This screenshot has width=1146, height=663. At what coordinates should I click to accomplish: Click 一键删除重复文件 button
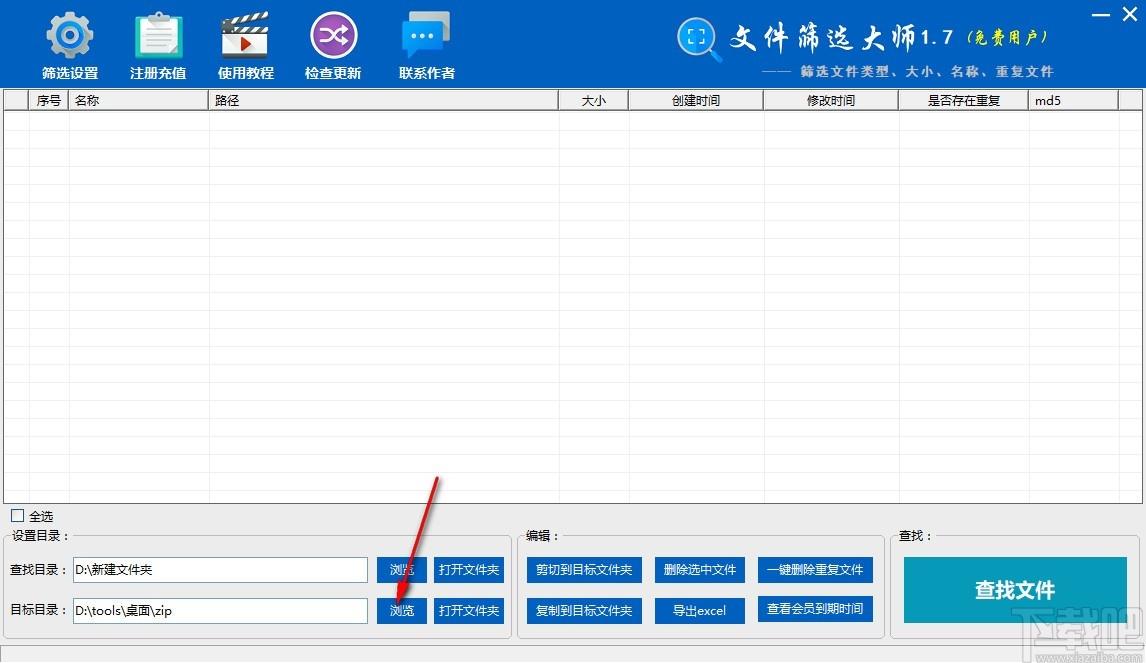(x=815, y=569)
